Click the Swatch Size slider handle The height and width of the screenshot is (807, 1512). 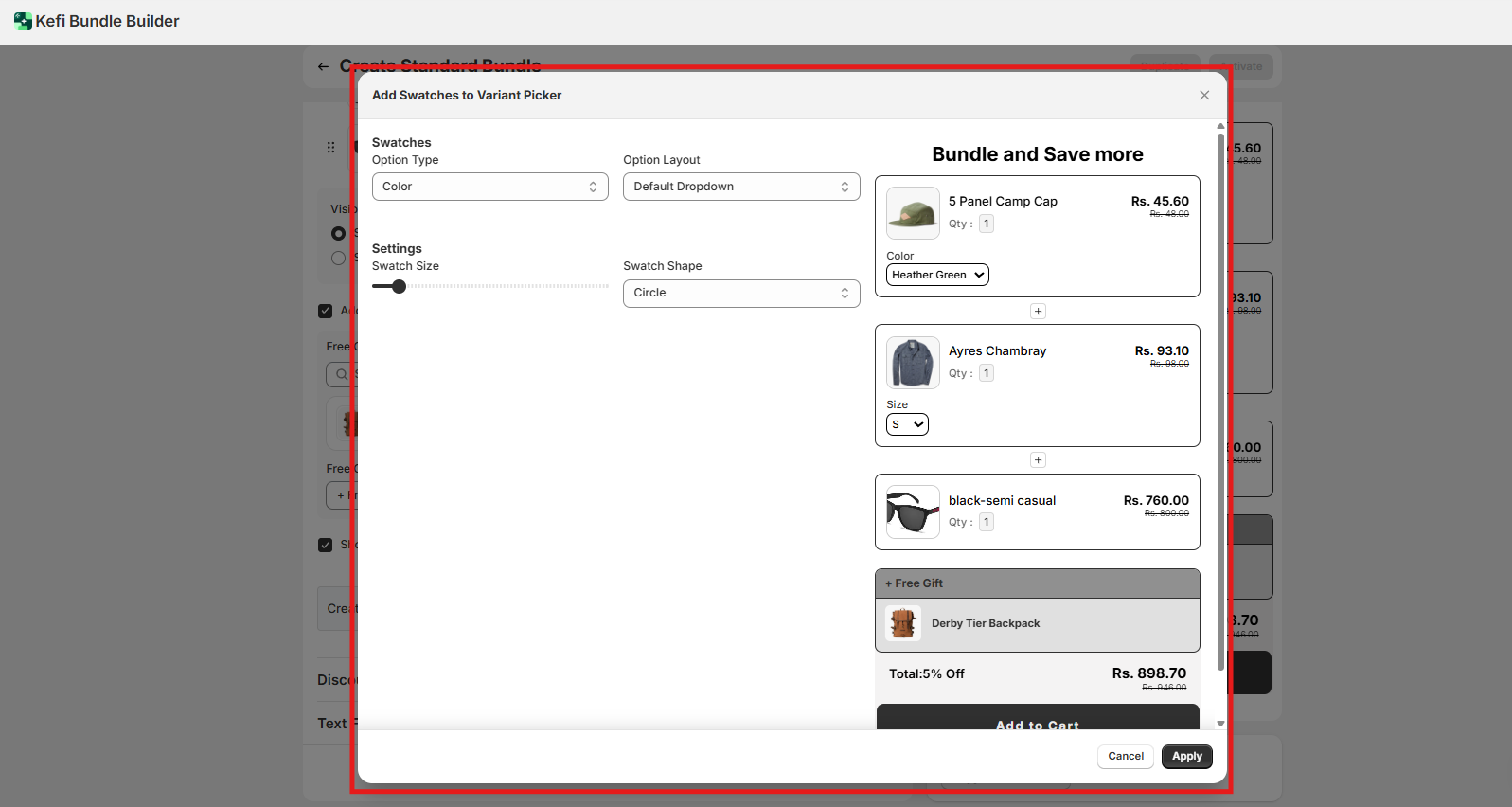(x=399, y=286)
